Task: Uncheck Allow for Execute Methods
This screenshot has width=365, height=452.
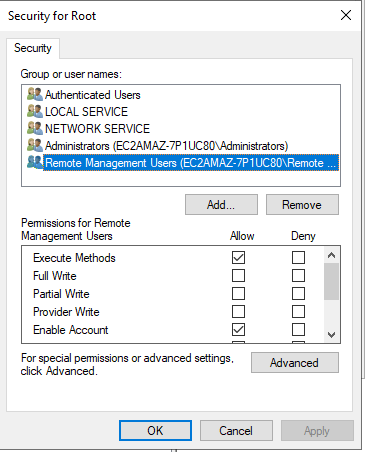Action: [x=238, y=258]
